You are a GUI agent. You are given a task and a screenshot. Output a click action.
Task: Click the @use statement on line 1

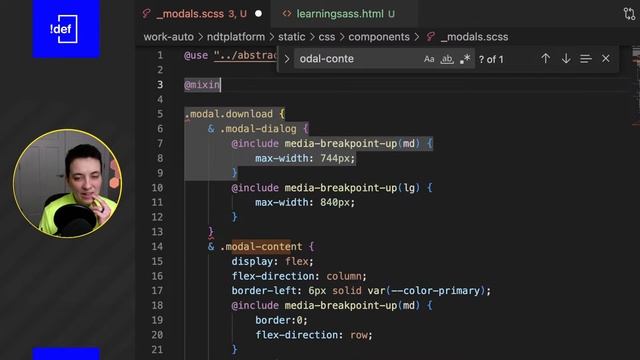(x=231, y=56)
